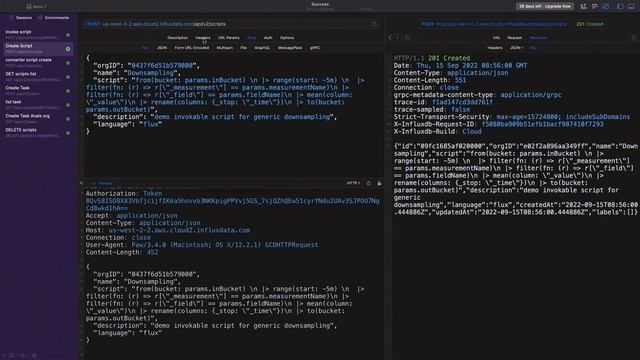Click the response lock icon at far right
Screen dimensions: 640x360
click(x=633, y=38)
